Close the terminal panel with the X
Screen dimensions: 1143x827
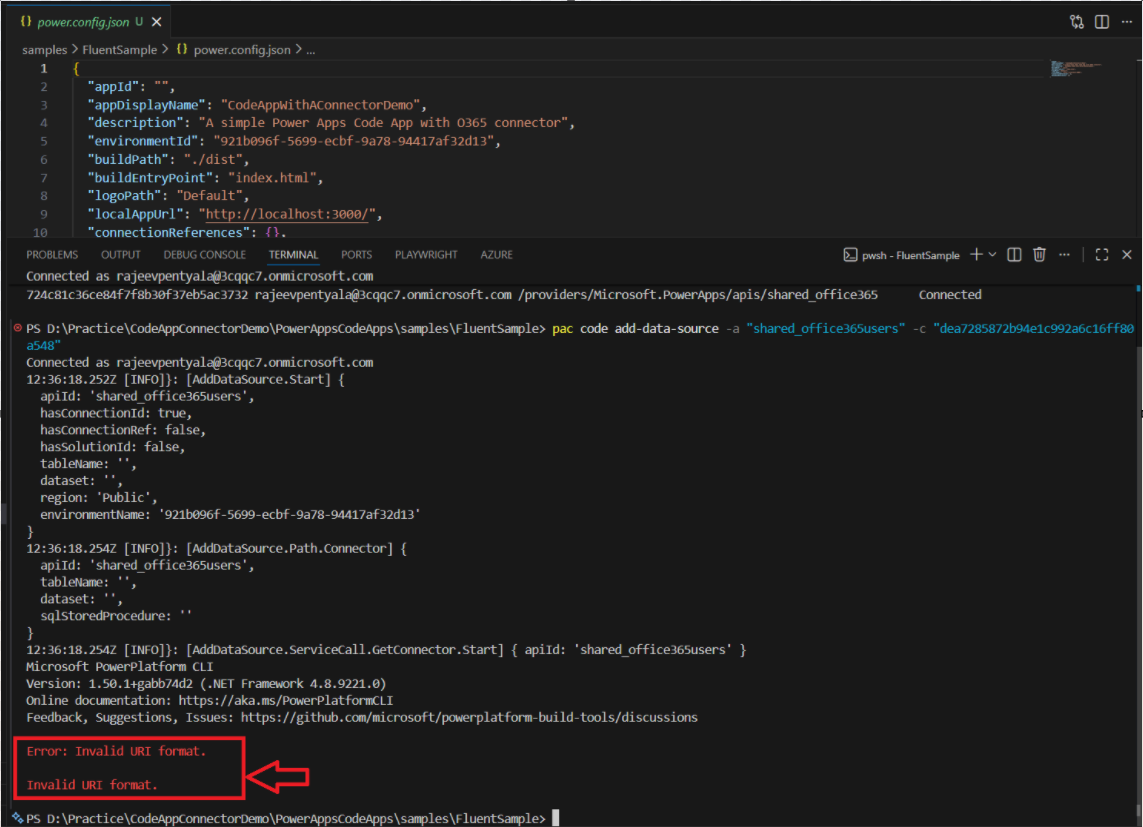(x=1127, y=255)
